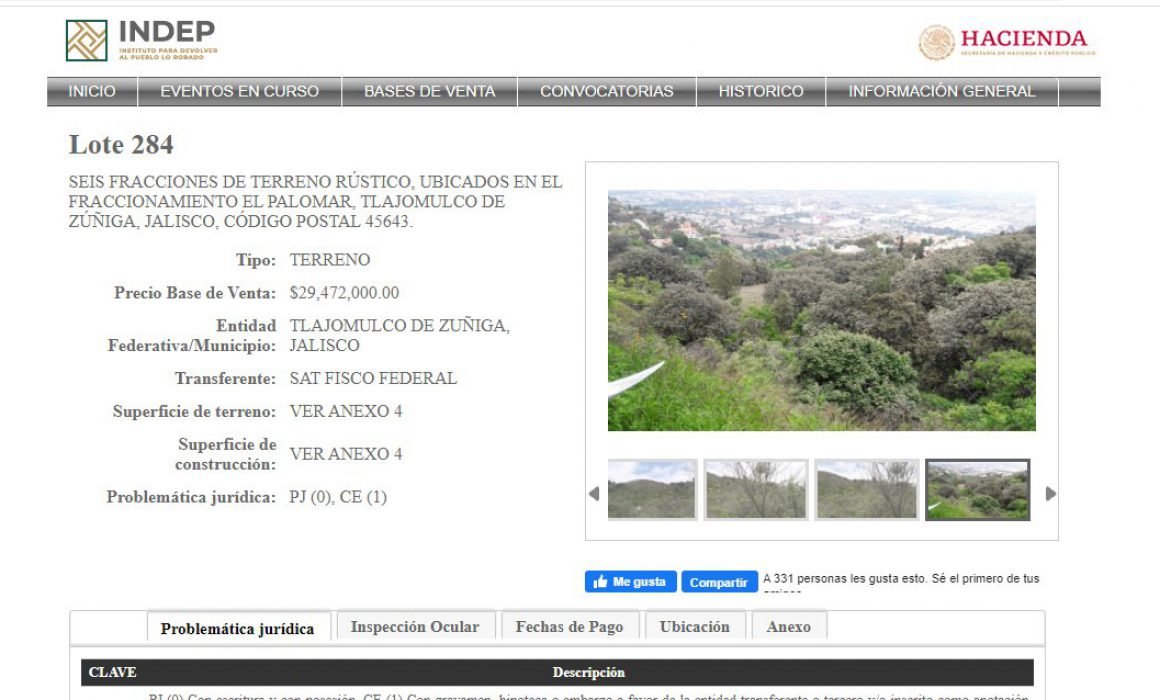1160x700 pixels.
Task: Advance gallery with right arrow
Action: coord(1051,494)
